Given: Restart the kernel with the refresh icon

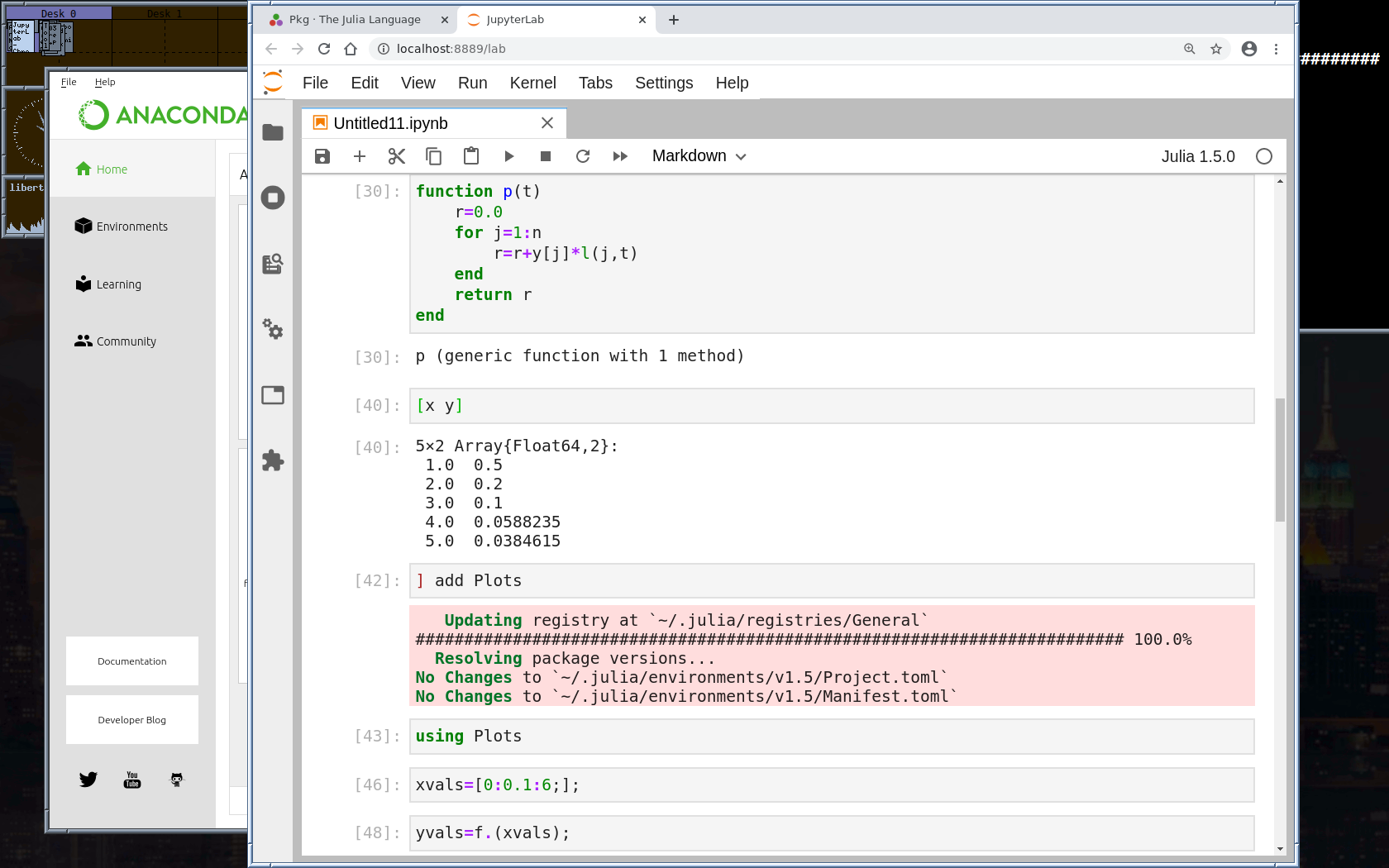Looking at the screenshot, I should tap(583, 156).
